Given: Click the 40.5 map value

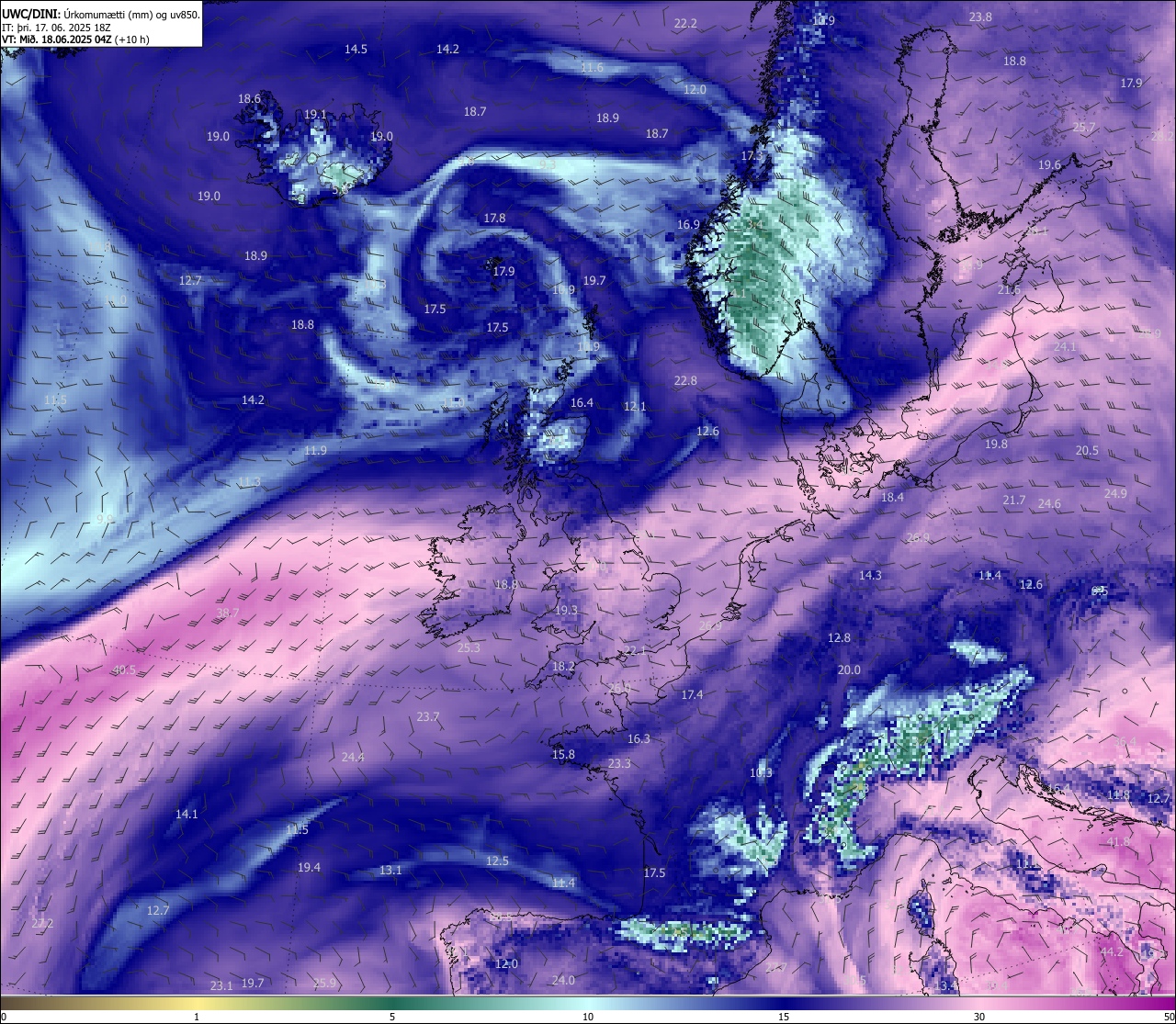Looking at the screenshot, I should [x=124, y=670].
